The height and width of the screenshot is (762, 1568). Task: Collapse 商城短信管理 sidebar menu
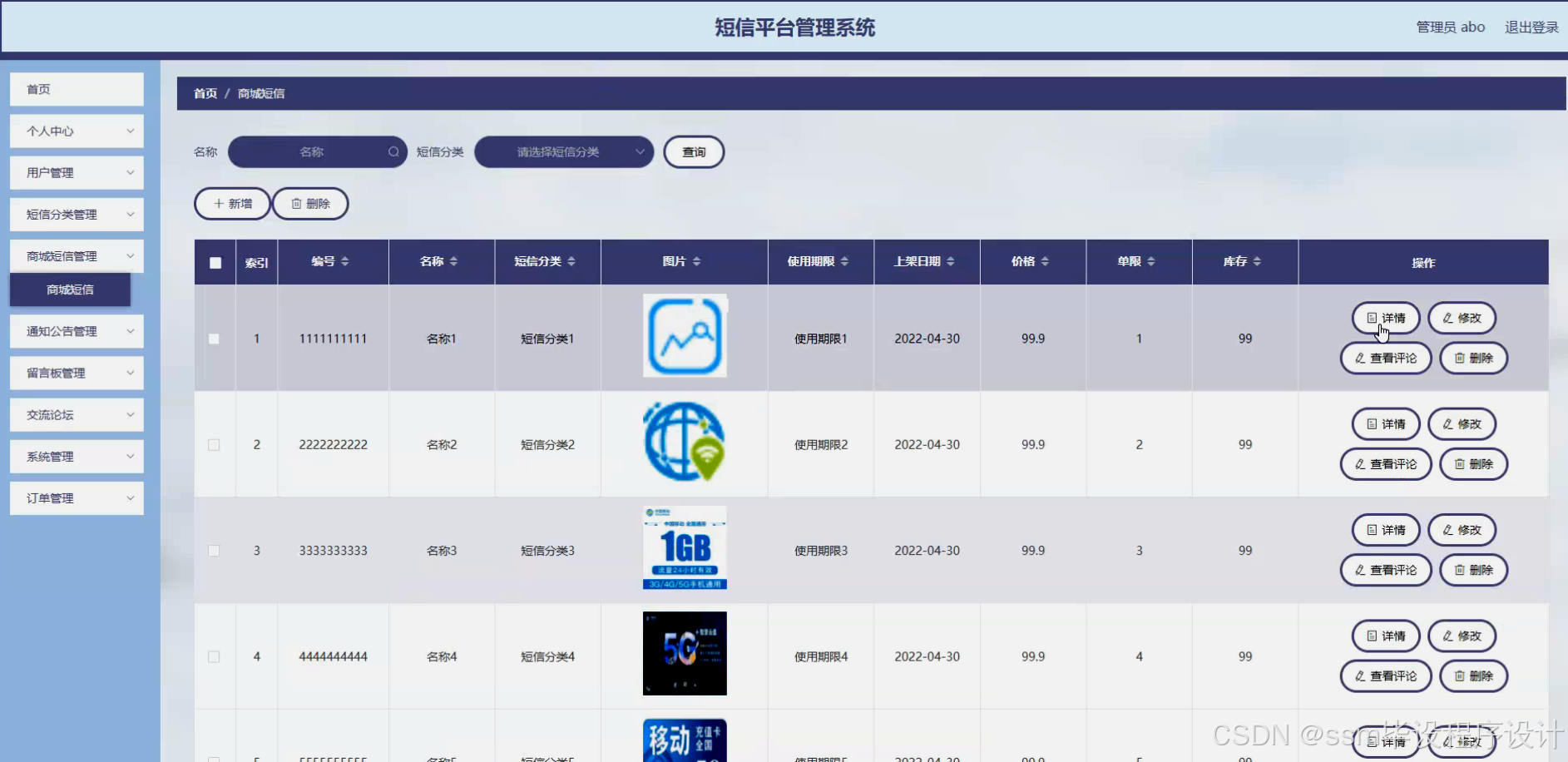[77, 256]
